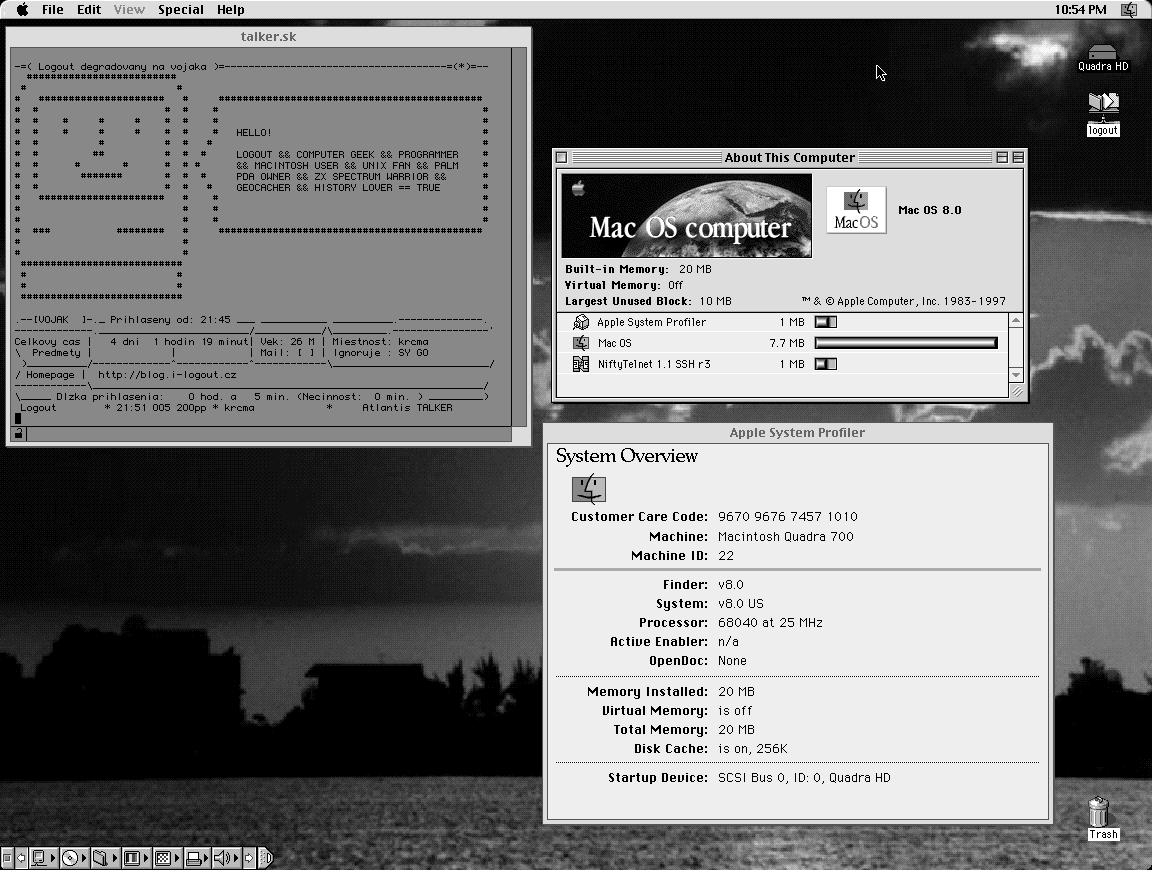
Task: Click the down arrow of memory list scrollbar
Action: pos(1017,375)
